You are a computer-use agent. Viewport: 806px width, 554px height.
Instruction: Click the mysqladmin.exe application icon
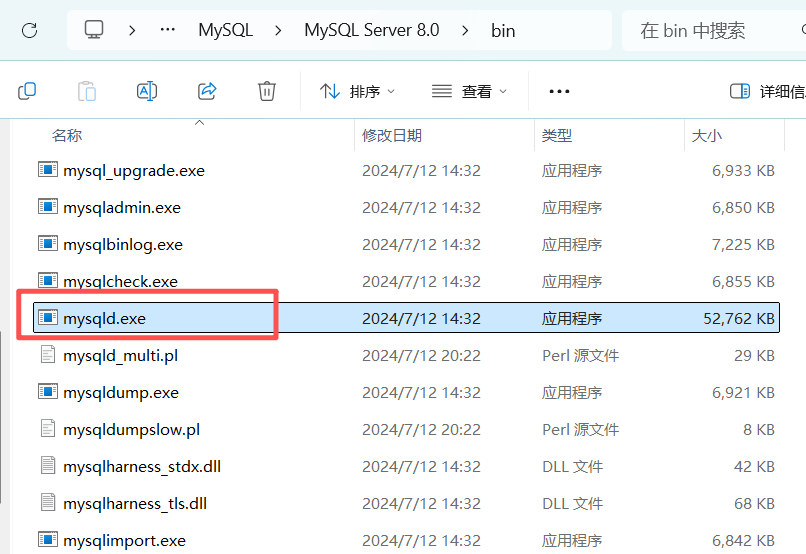pyautogui.click(x=48, y=206)
